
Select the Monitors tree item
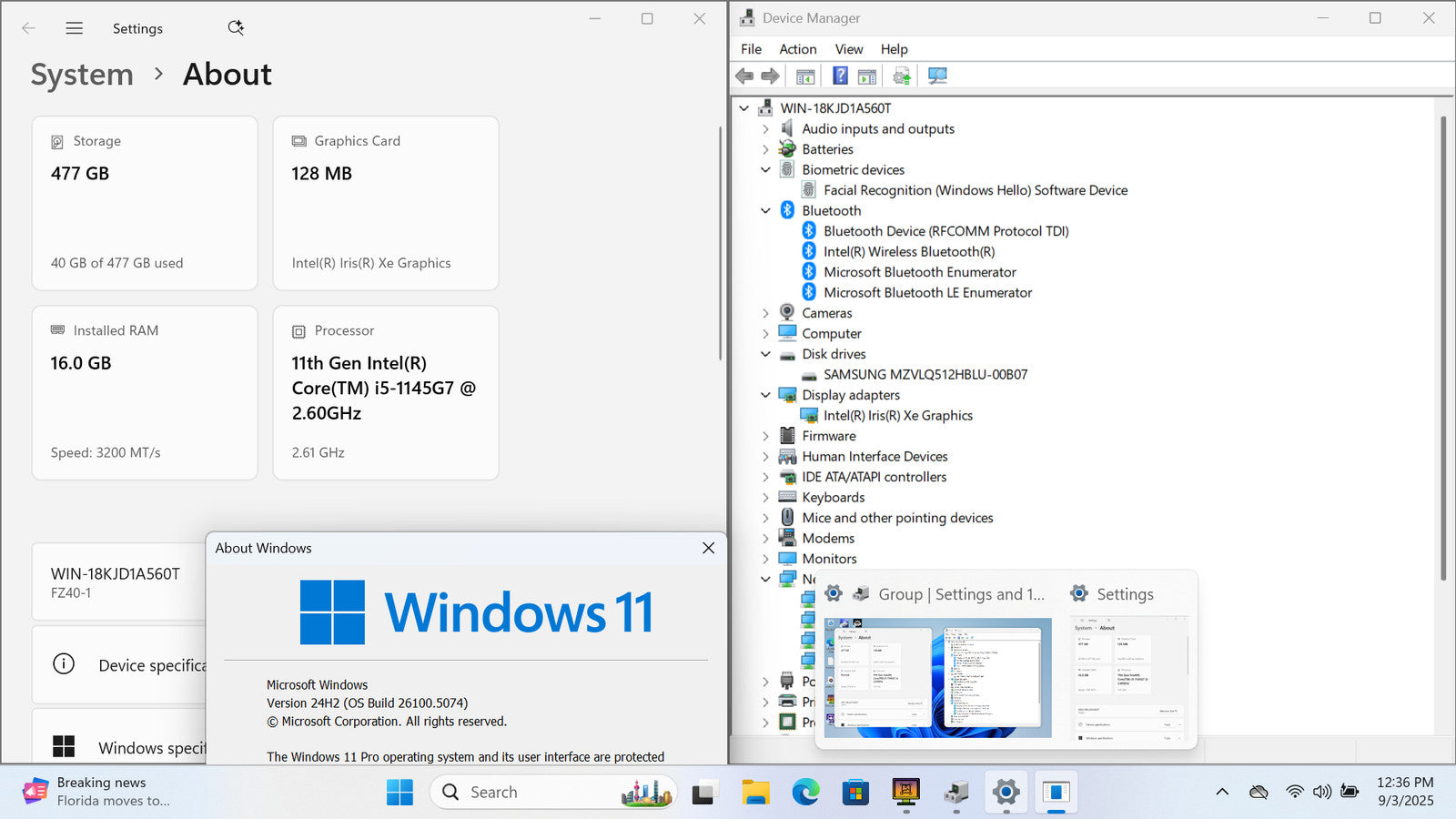click(x=829, y=559)
